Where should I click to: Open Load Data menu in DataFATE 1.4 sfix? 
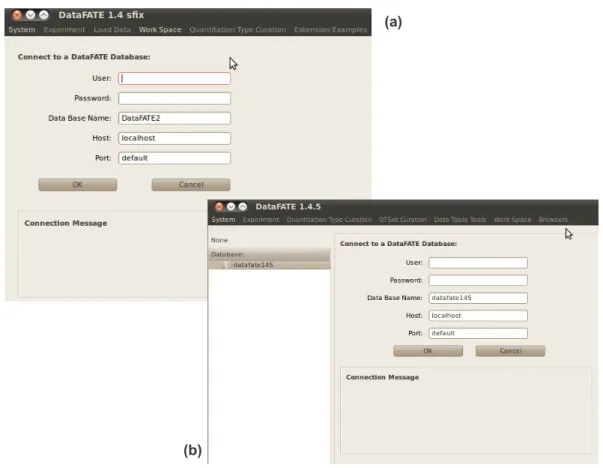(112, 30)
